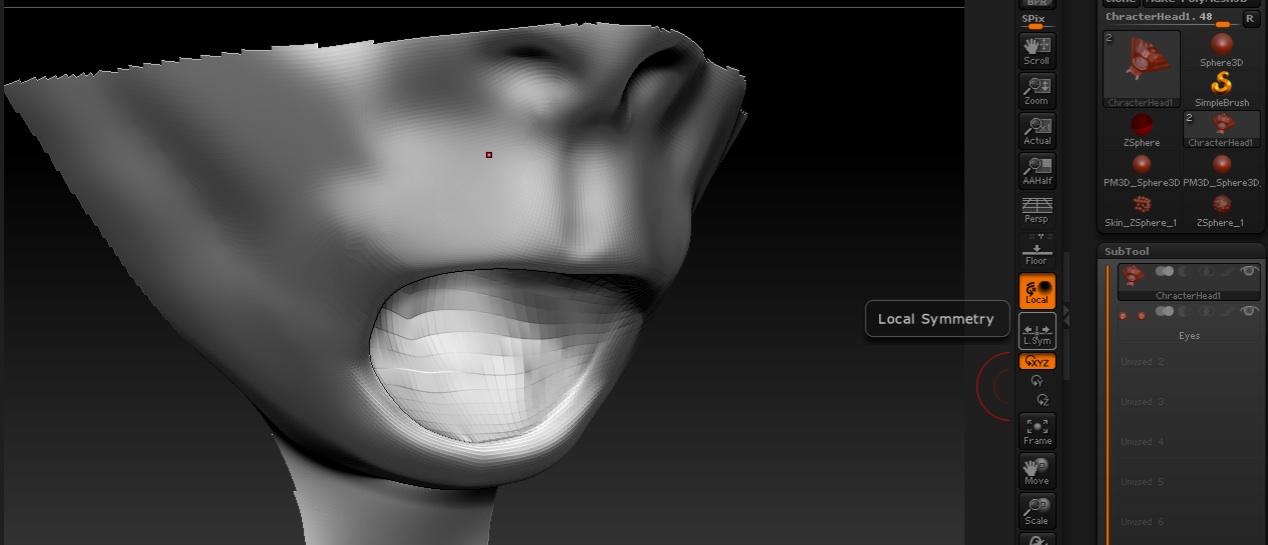This screenshot has width=1268, height=545.
Task: Select small ChracterHead1 tool next to ZSphere
Action: (1221, 130)
